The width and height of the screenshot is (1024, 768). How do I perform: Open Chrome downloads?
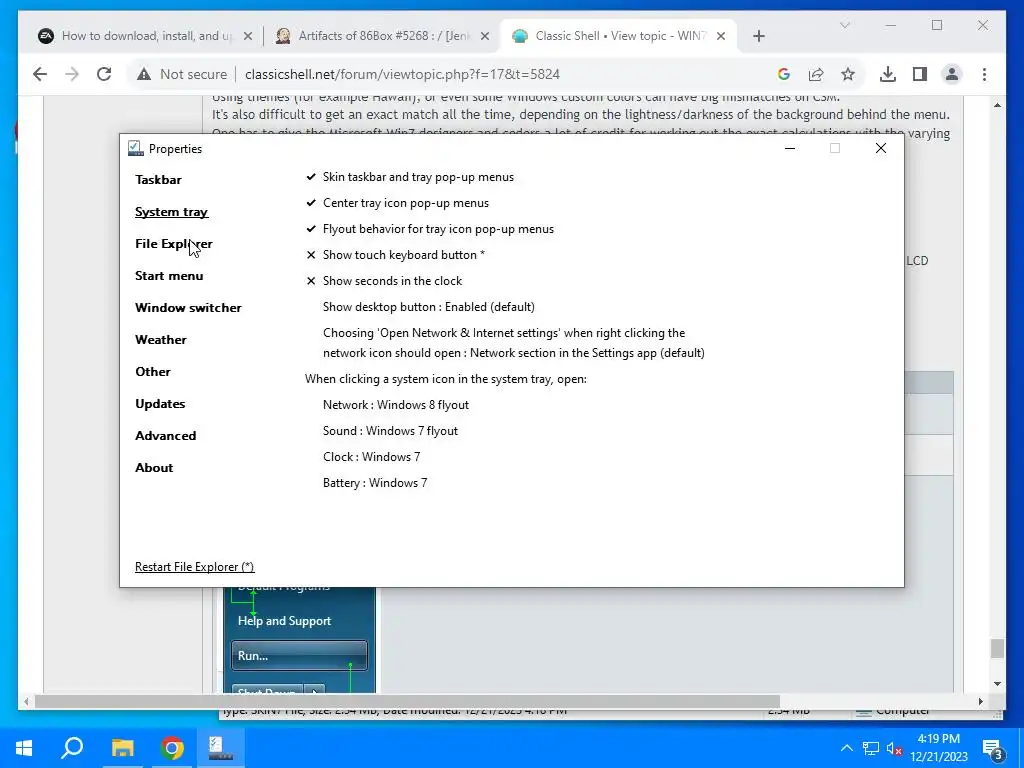coord(888,74)
